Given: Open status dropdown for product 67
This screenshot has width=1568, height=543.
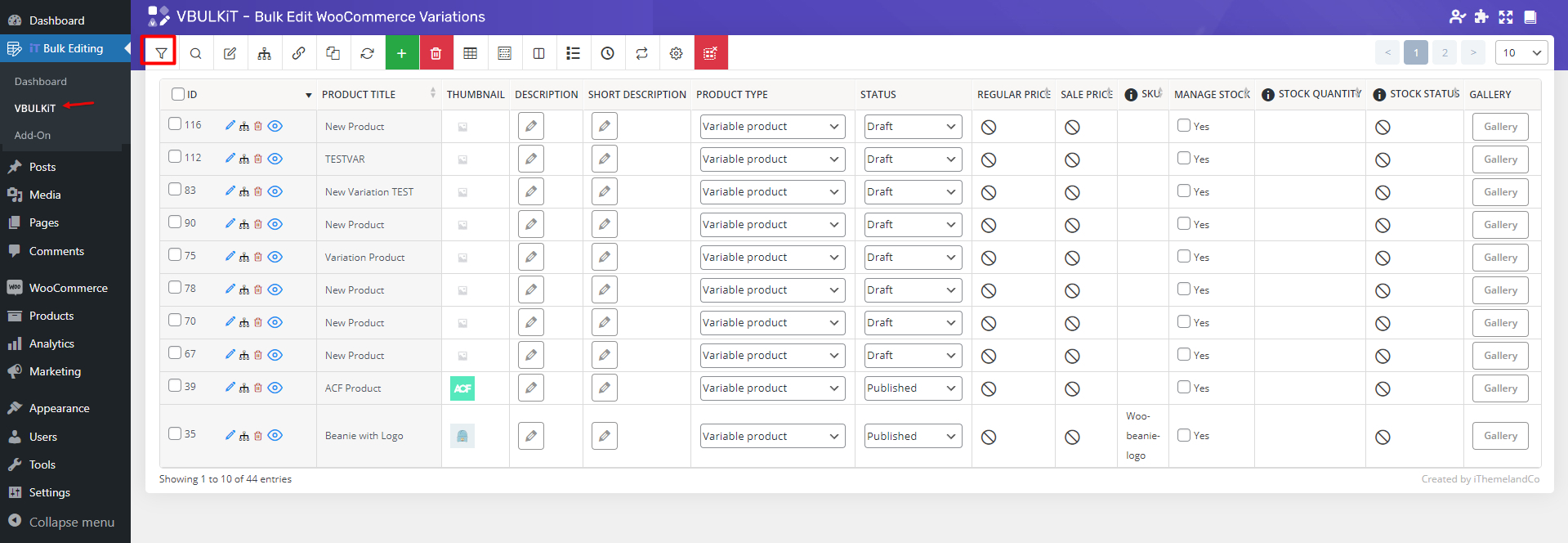Looking at the screenshot, I should click(x=913, y=356).
